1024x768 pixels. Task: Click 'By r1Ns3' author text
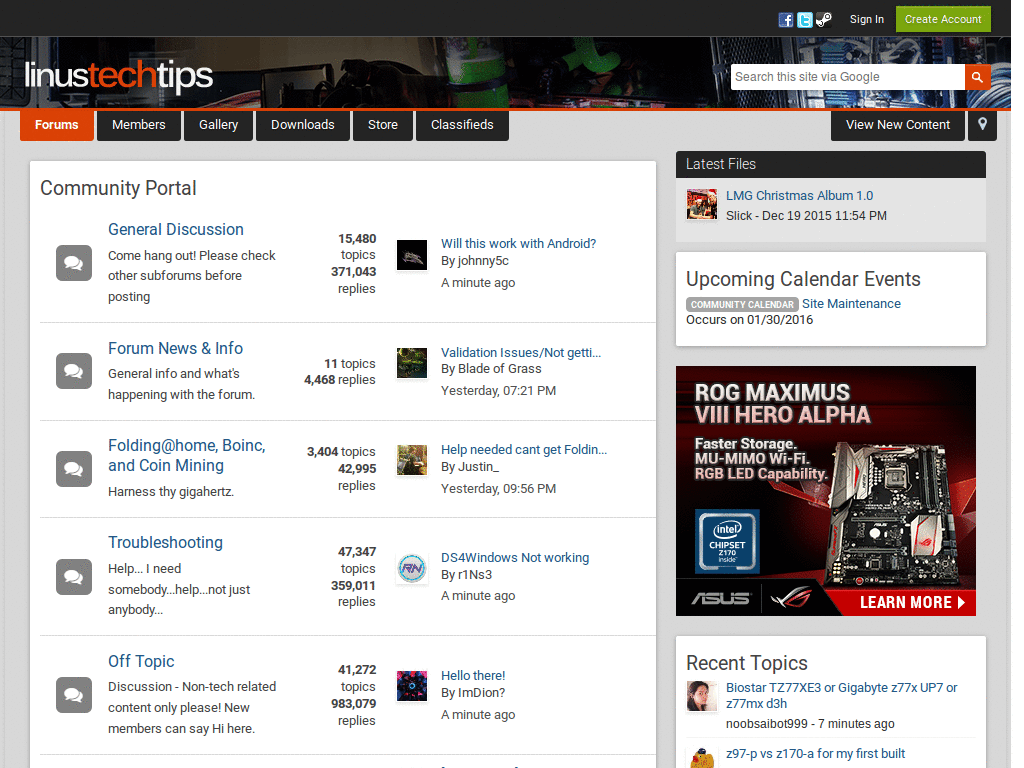coord(466,575)
